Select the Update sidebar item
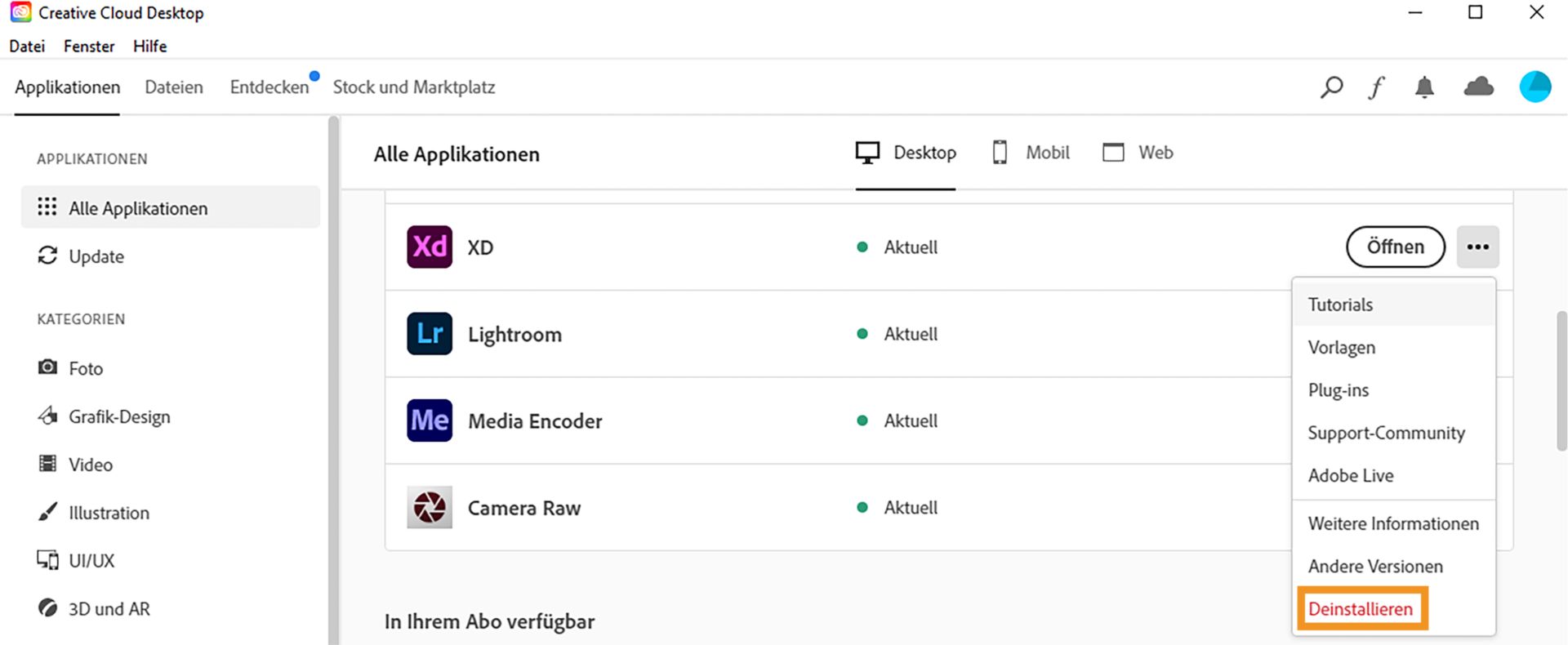The height and width of the screenshot is (645, 1568). pyautogui.click(x=96, y=256)
